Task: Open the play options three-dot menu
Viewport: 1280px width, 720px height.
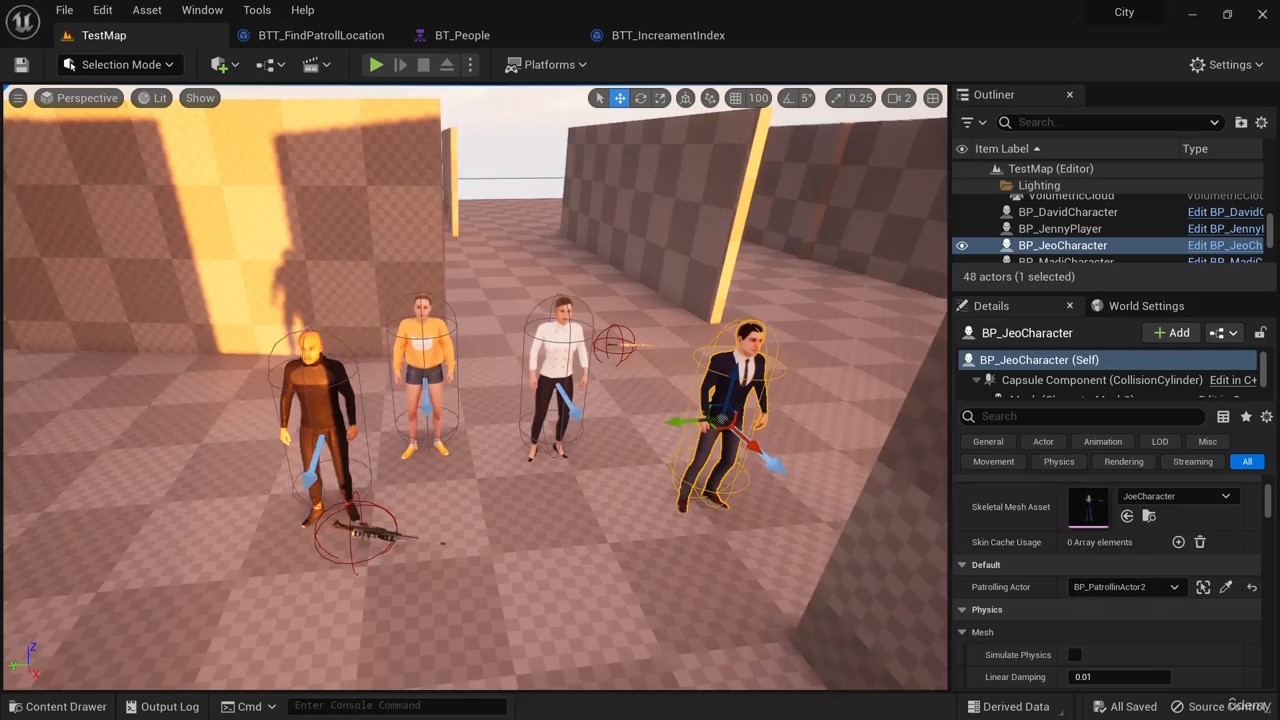Action: pyautogui.click(x=470, y=65)
